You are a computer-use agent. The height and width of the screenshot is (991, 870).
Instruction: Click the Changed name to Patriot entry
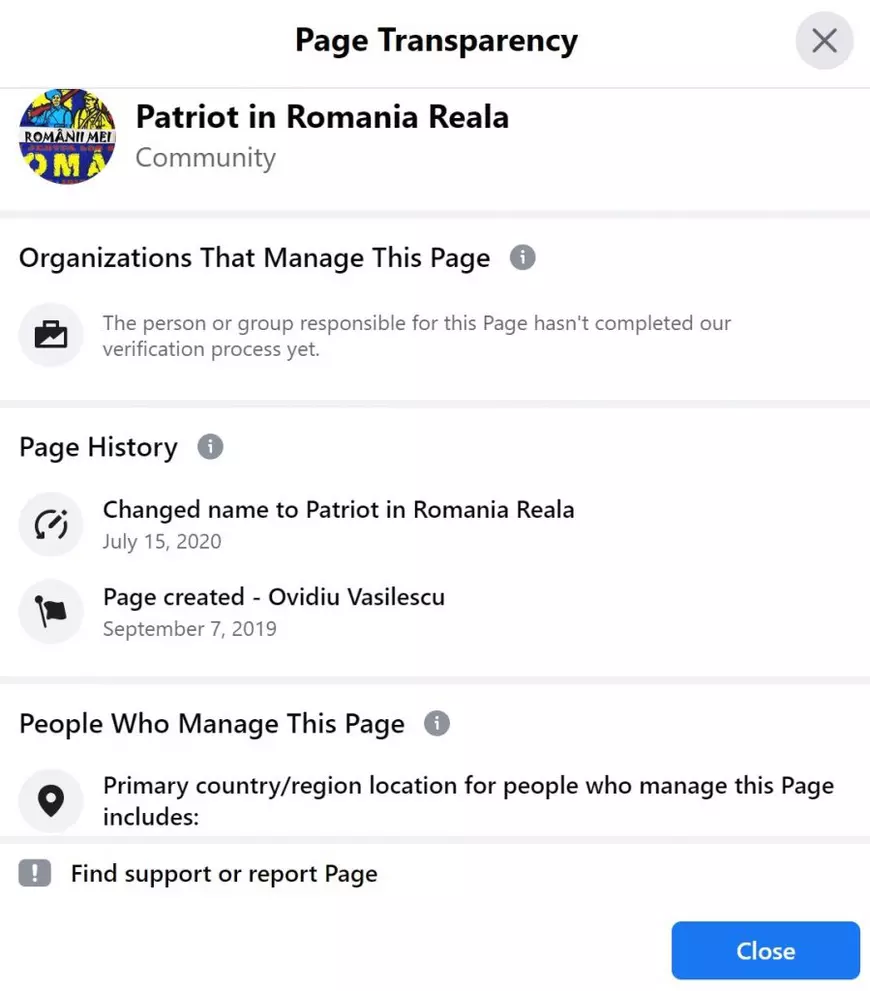[338, 509]
